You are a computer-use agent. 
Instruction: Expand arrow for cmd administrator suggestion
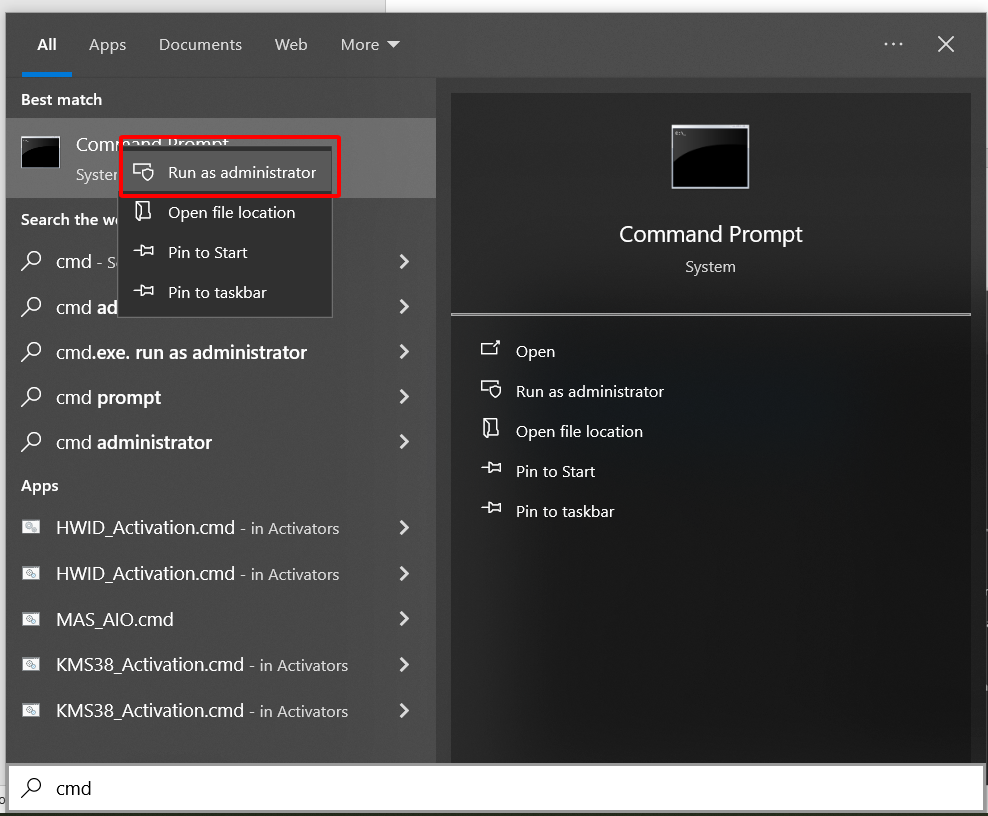pos(404,442)
